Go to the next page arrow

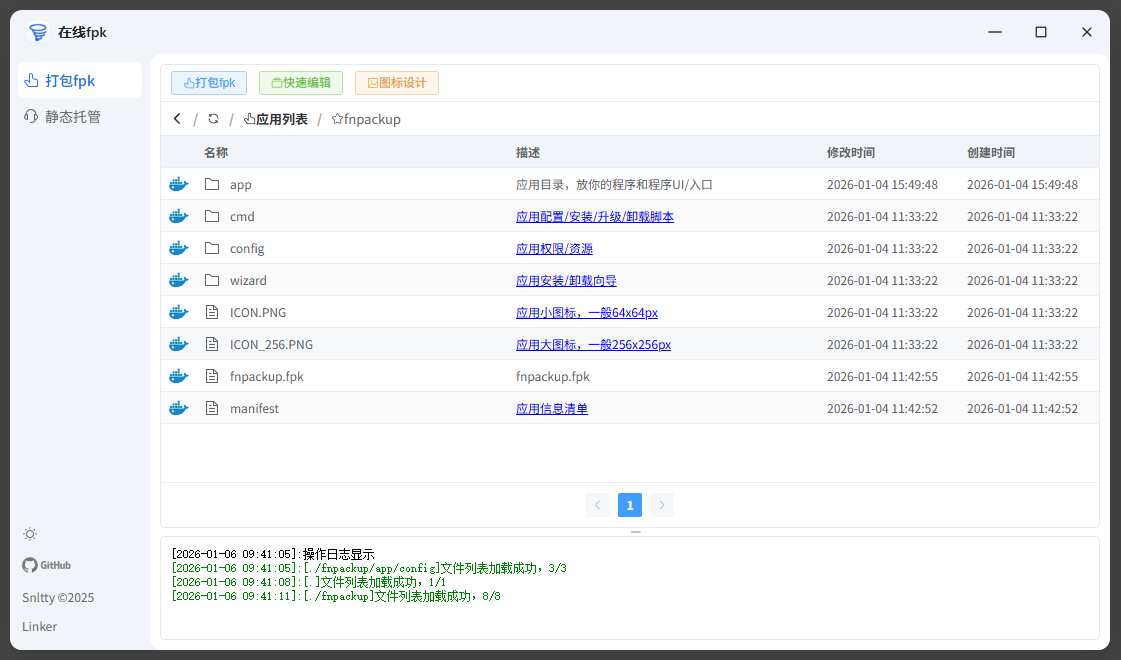662,505
